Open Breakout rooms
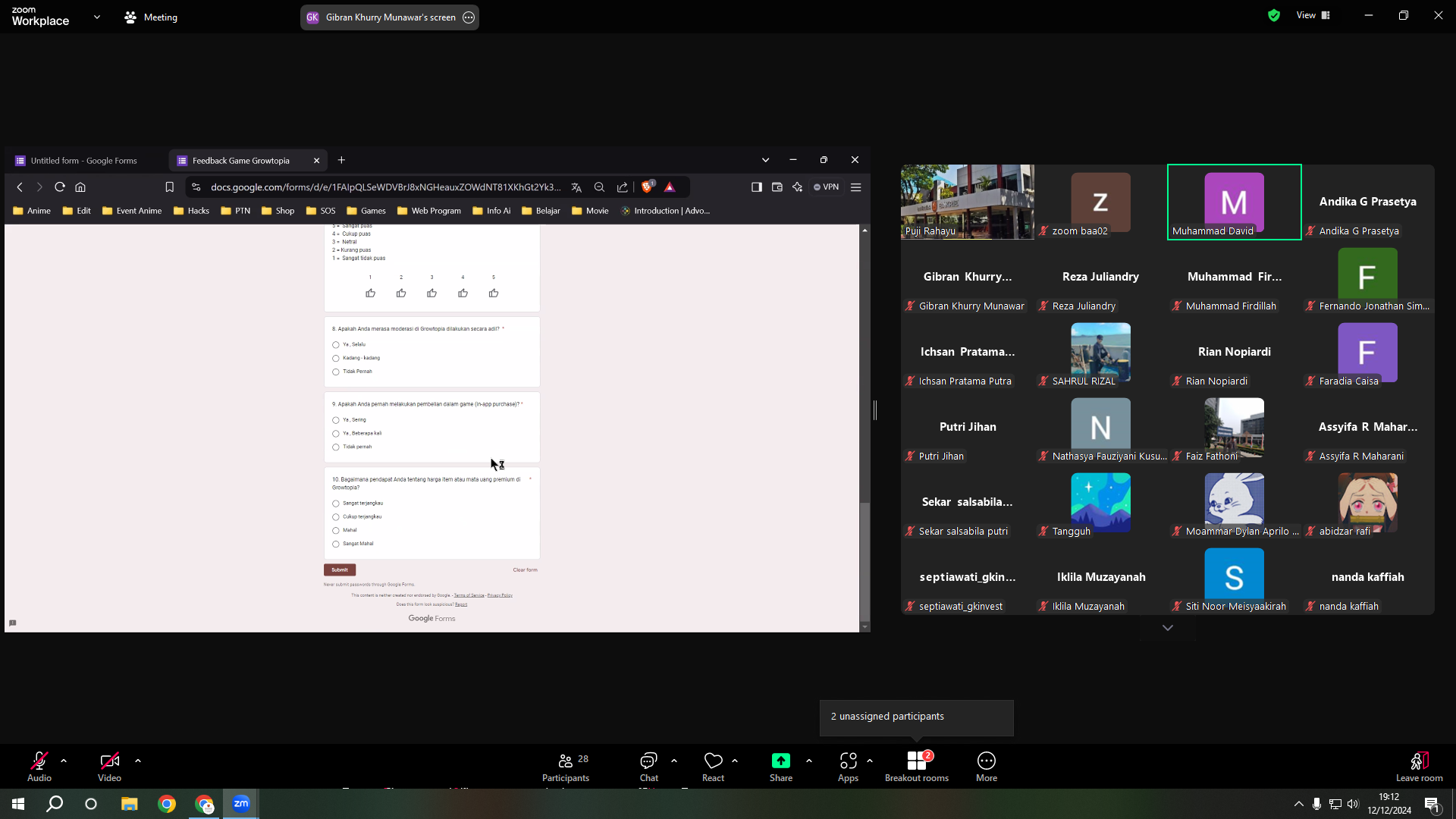The image size is (1456, 819). click(917, 766)
